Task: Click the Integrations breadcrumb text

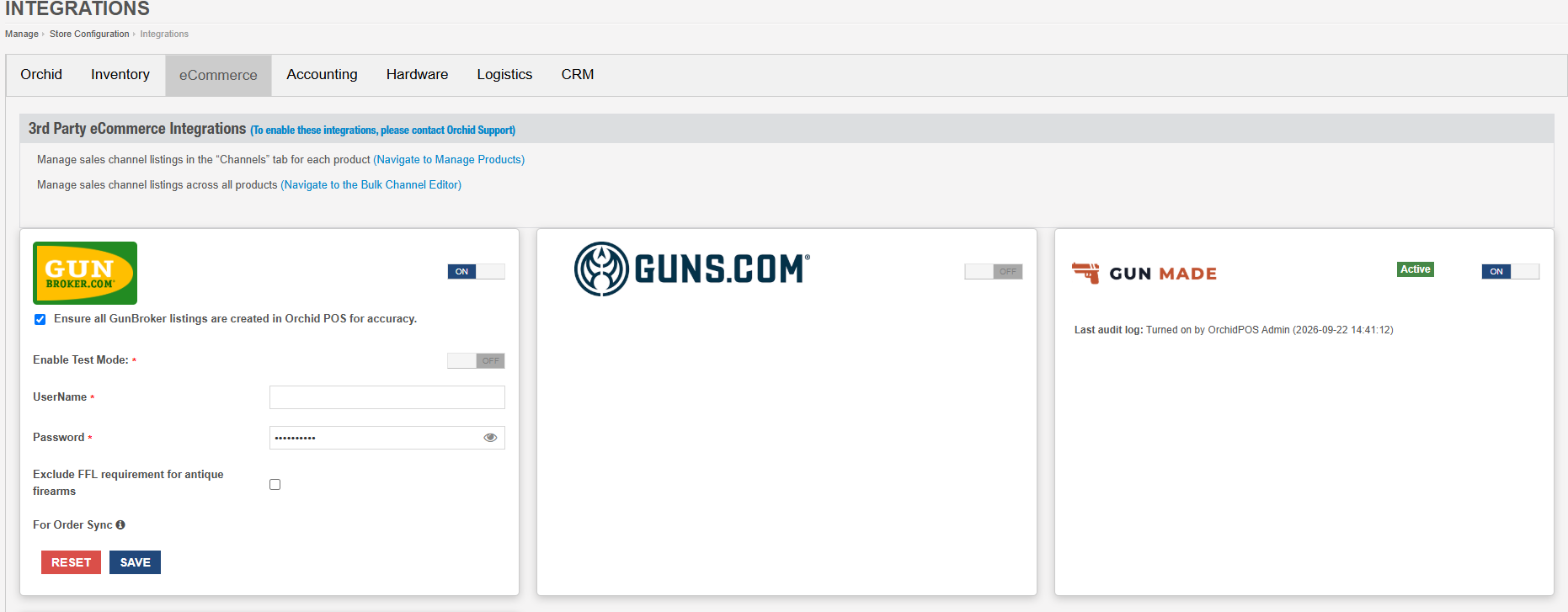Action: click(164, 34)
